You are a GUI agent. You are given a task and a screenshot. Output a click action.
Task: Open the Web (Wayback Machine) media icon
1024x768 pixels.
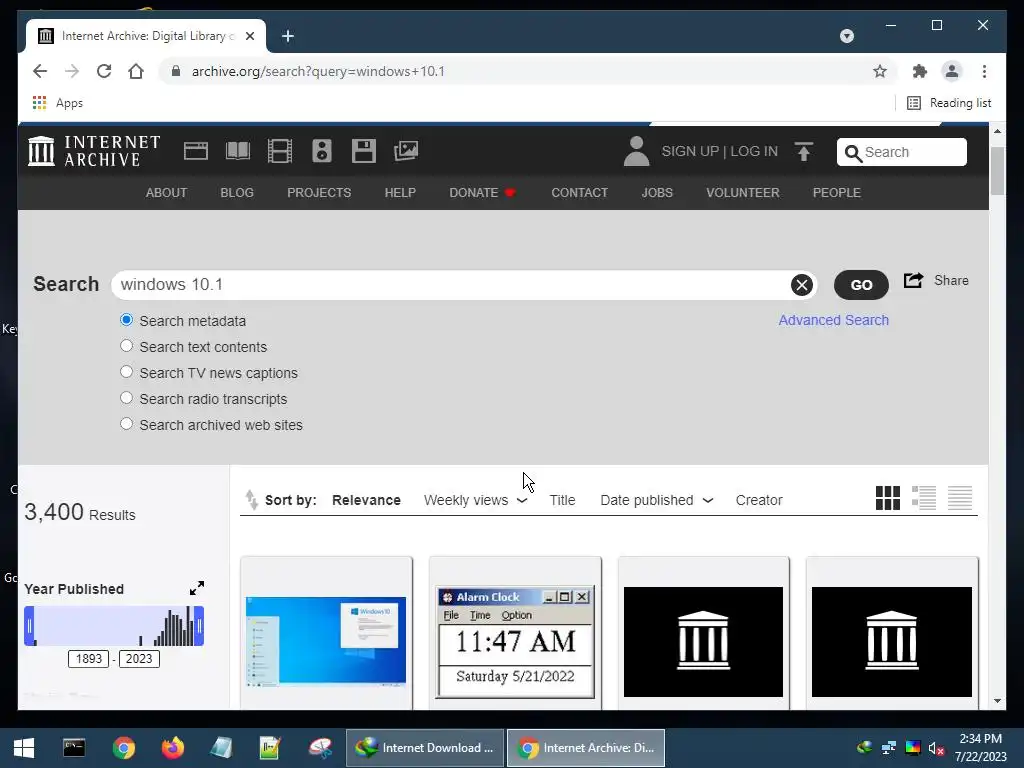click(x=195, y=151)
